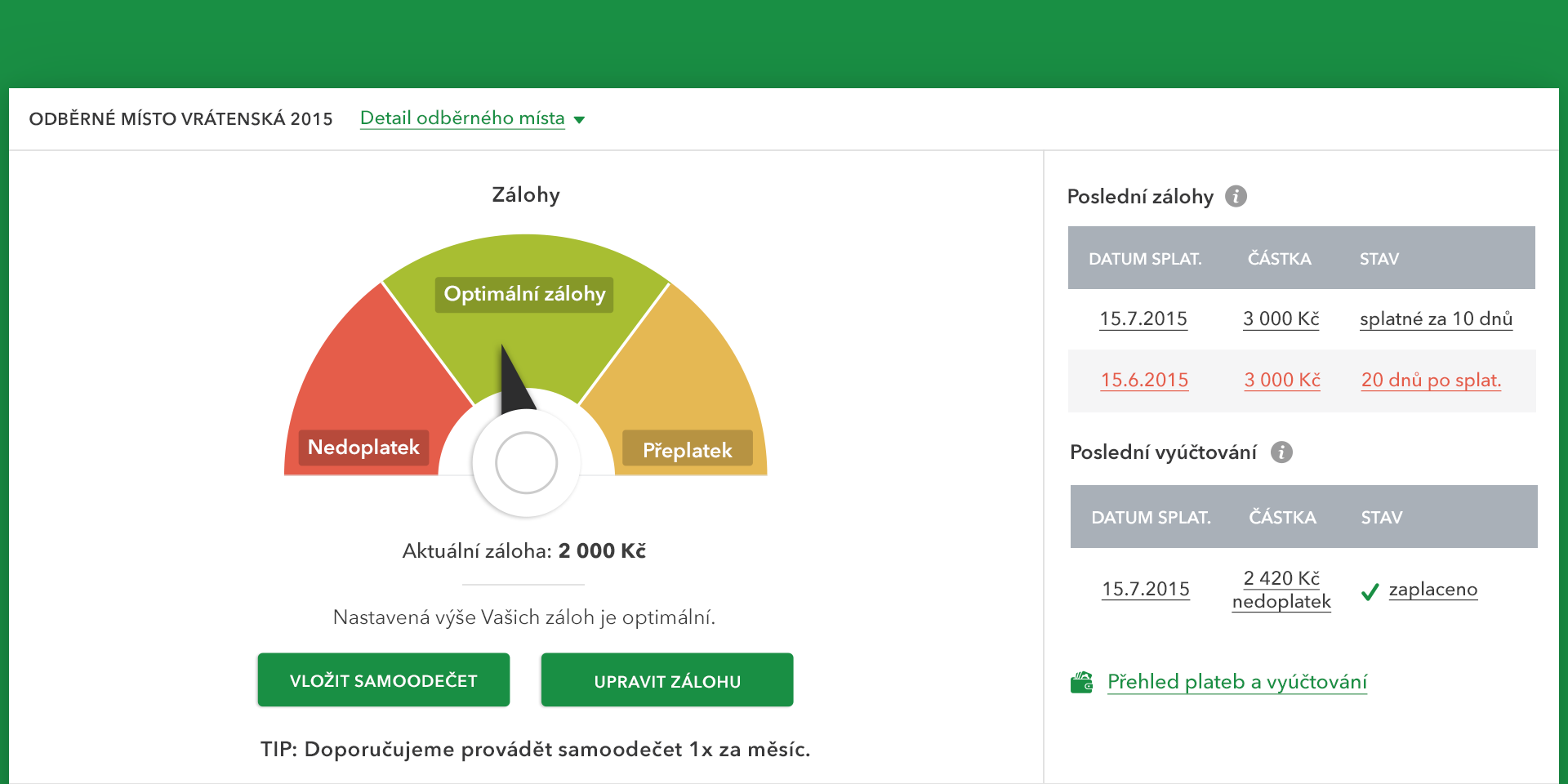The image size is (1568, 784).
Task: Click the wallet icon beside Přehled plateb
Action: point(1082,682)
